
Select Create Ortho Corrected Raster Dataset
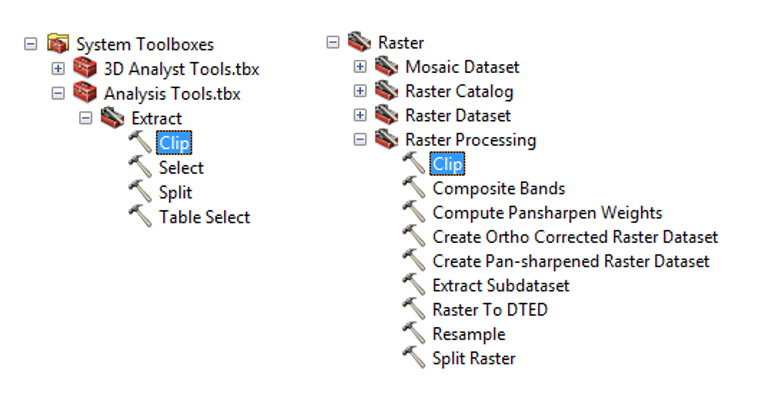coord(574,237)
